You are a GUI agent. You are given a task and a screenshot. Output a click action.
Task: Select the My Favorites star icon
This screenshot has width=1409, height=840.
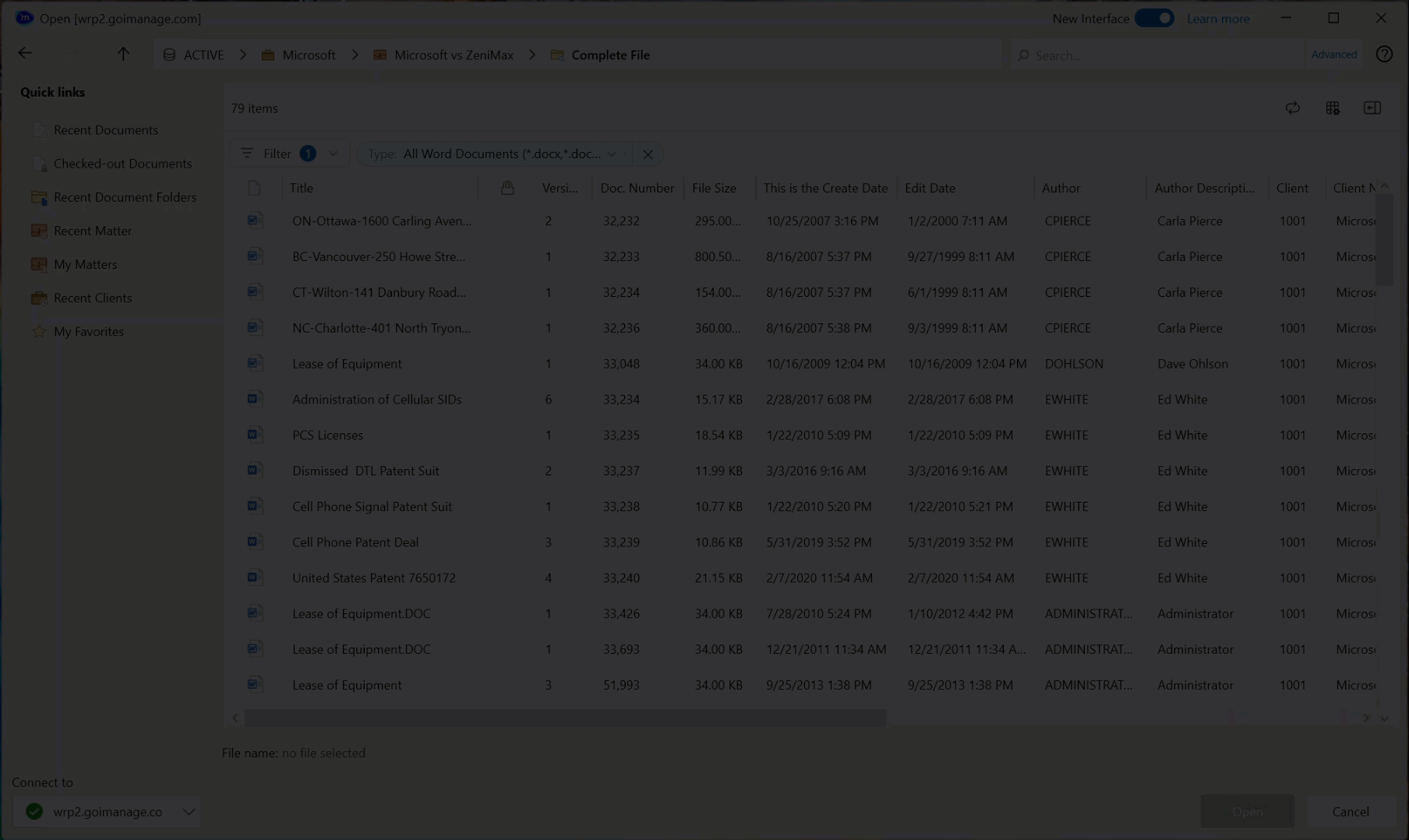(x=39, y=330)
